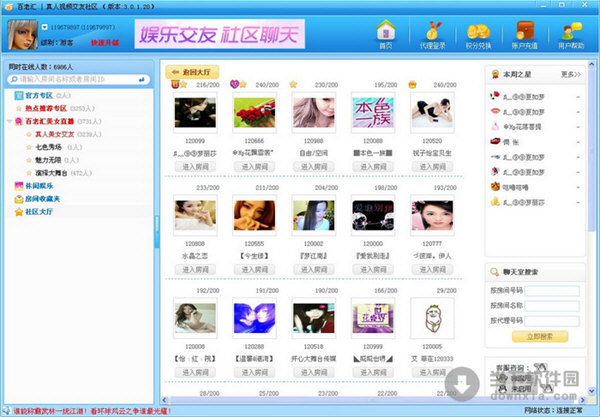This screenshot has width=600, height=417.
Task: Click the 官方专区 blue building icon
Action: click(x=19, y=95)
